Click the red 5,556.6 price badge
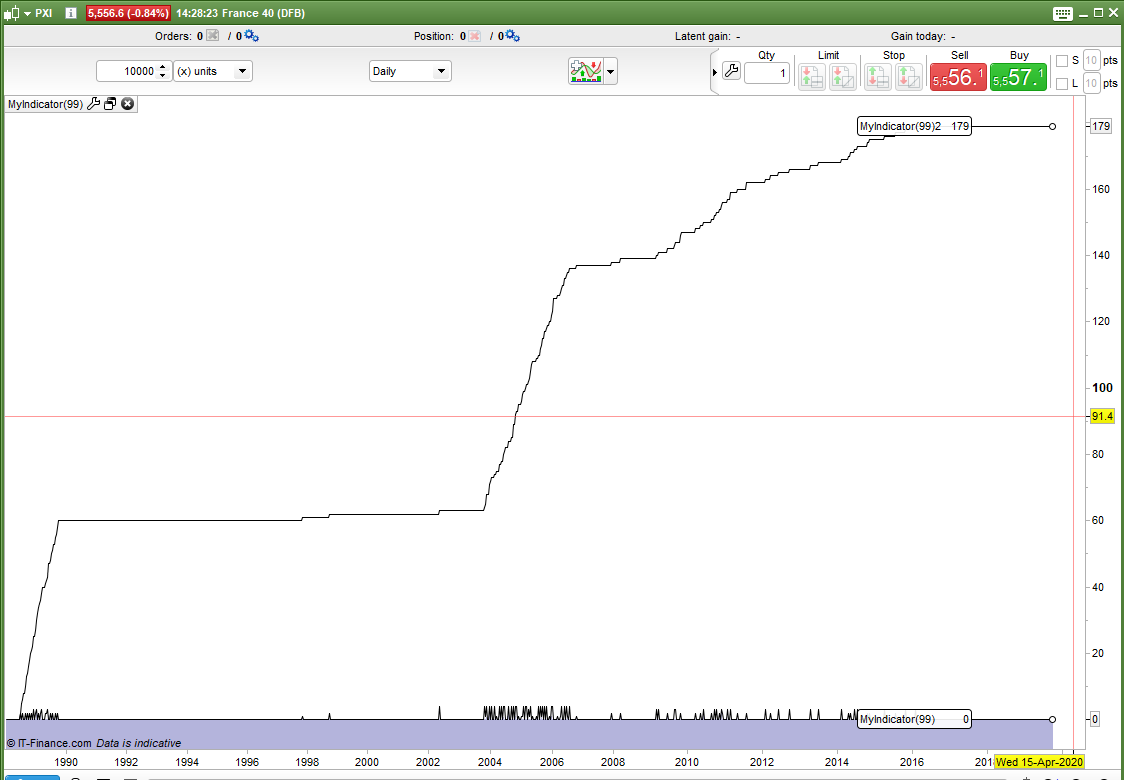1124x780 pixels. (x=128, y=13)
